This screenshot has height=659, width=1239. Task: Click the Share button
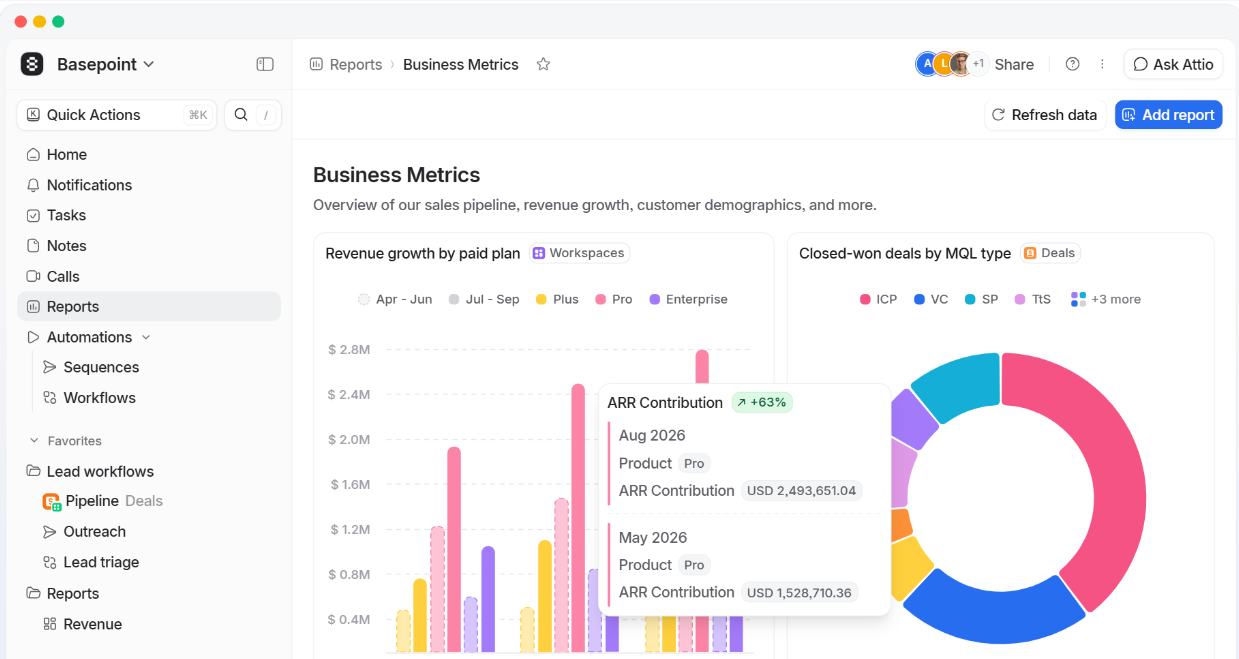(1014, 64)
